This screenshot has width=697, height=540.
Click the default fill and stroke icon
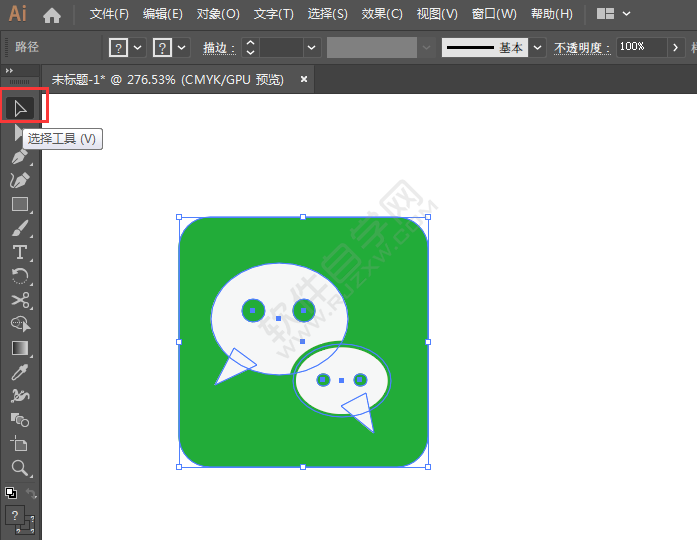tap(11, 492)
